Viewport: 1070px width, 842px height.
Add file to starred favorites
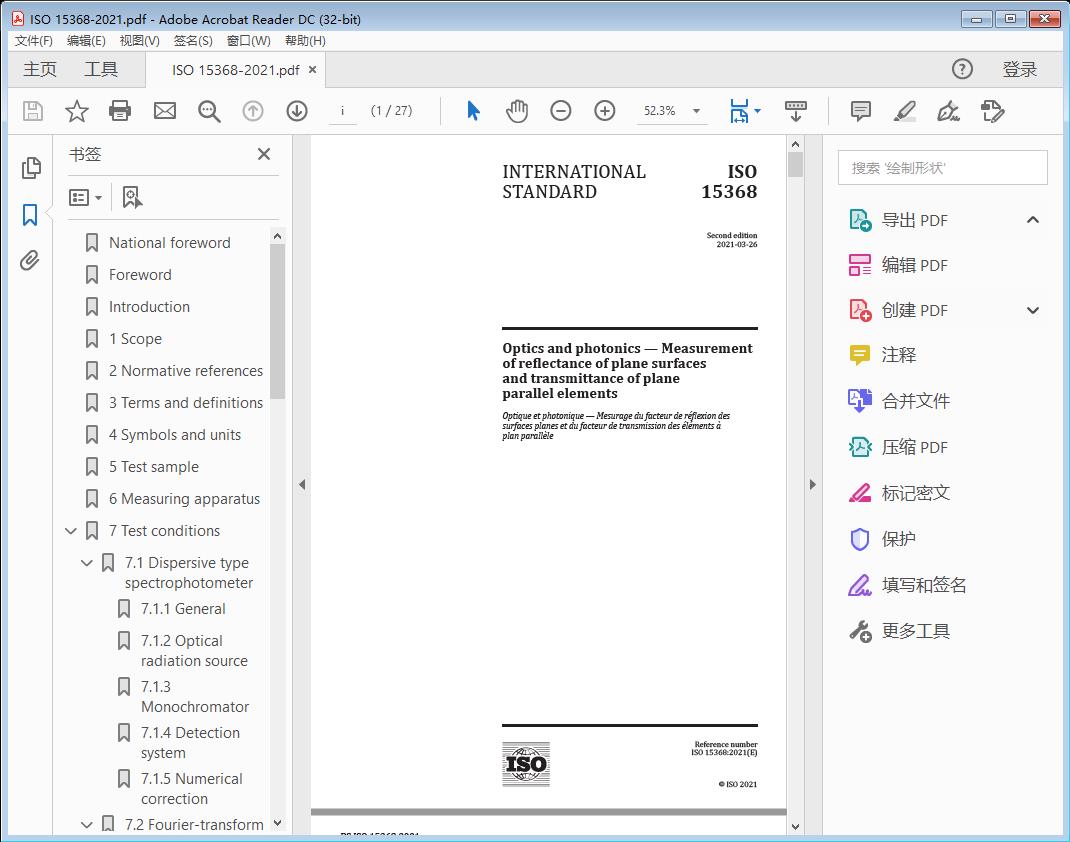pos(76,111)
